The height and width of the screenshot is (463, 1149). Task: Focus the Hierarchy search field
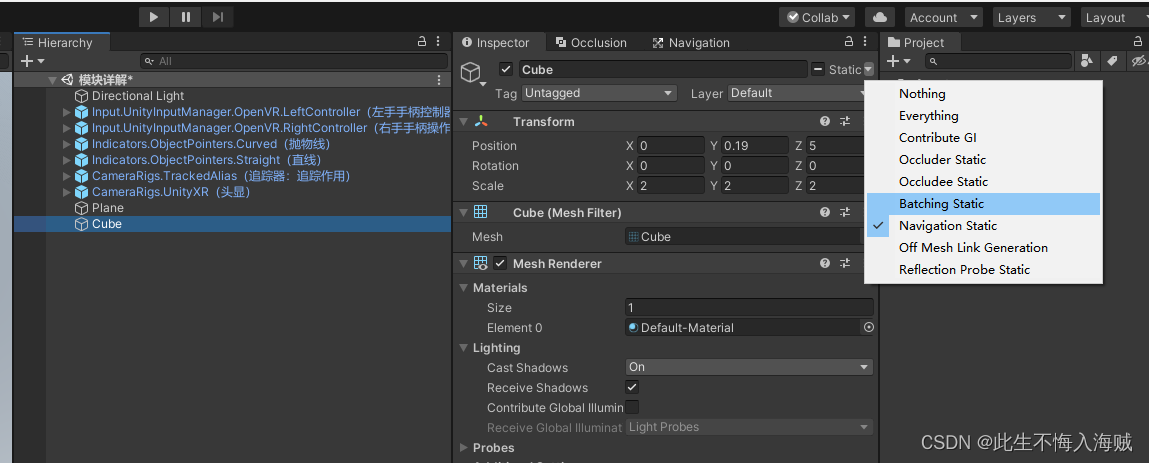pyautogui.click(x=294, y=62)
